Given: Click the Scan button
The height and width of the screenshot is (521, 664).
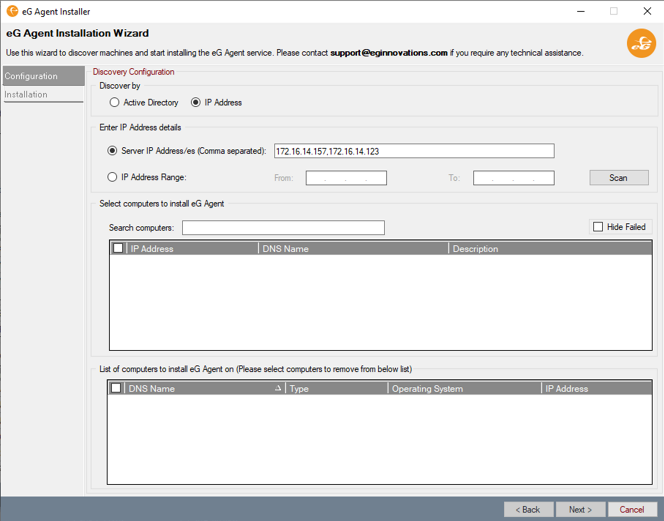Looking at the screenshot, I should [x=619, y=178].
